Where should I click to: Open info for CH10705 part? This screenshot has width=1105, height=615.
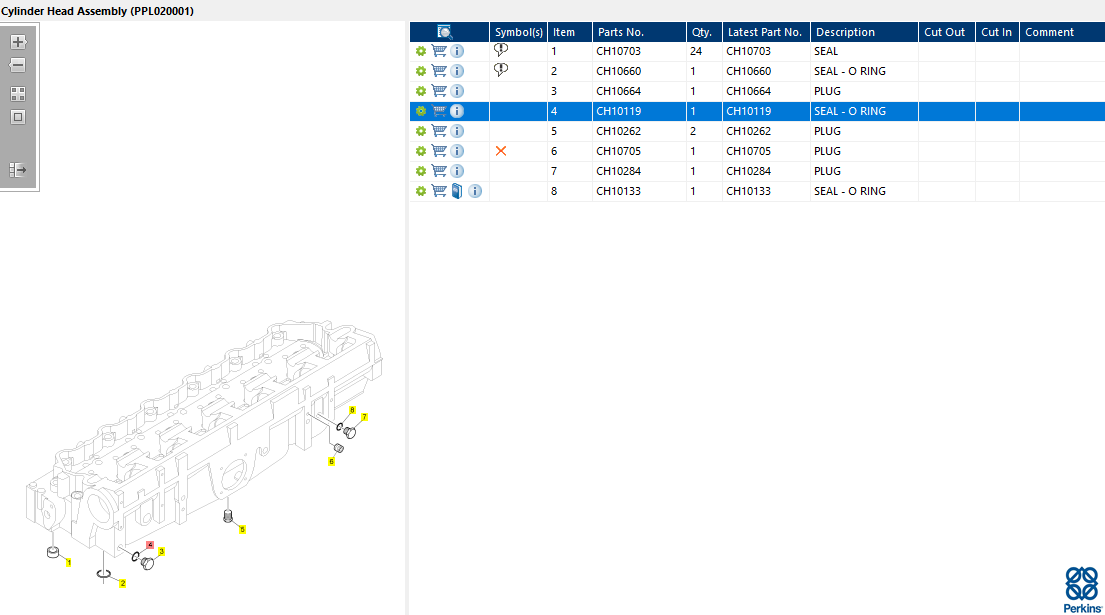[457, 151]
